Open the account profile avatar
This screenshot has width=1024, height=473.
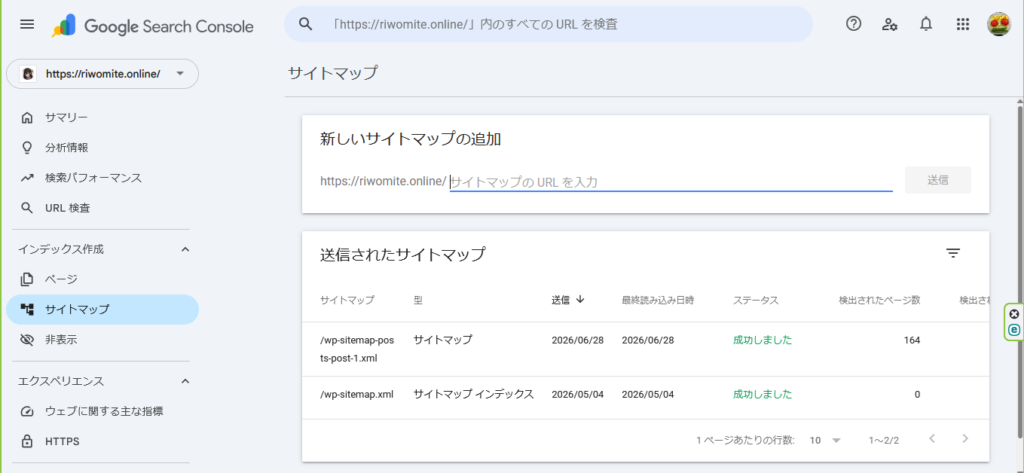[999, 24]
